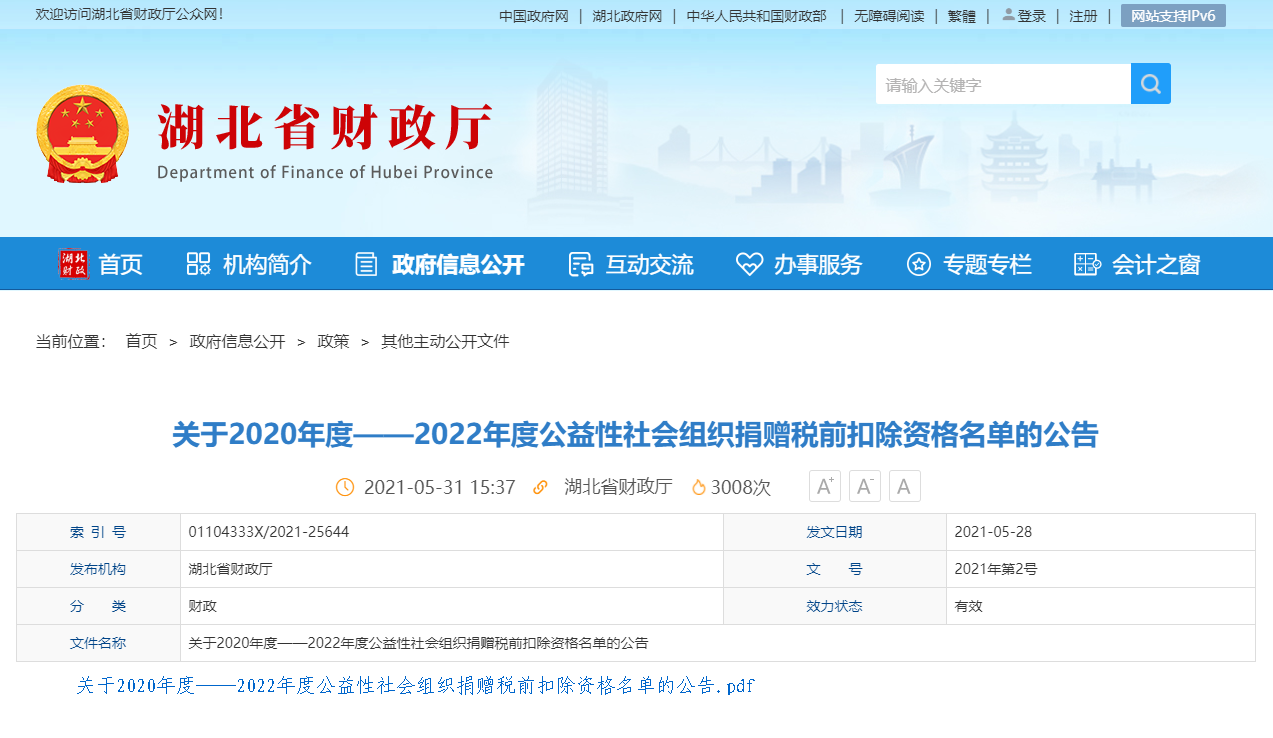This screenshot has height=738, width=1273.
Task: Open the announcement PDF attachment link
Action: coord(415,686)
